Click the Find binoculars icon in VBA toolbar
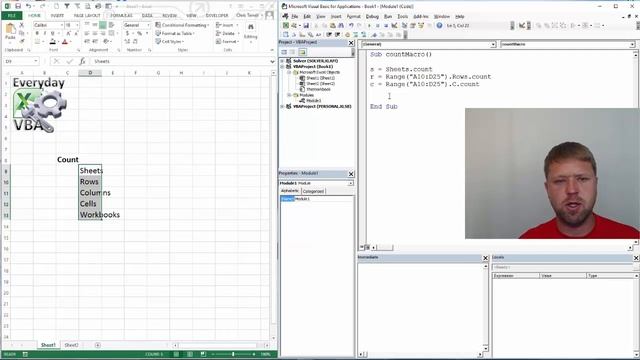The height and width of the screenshot is (360, 640). (341, 26)
